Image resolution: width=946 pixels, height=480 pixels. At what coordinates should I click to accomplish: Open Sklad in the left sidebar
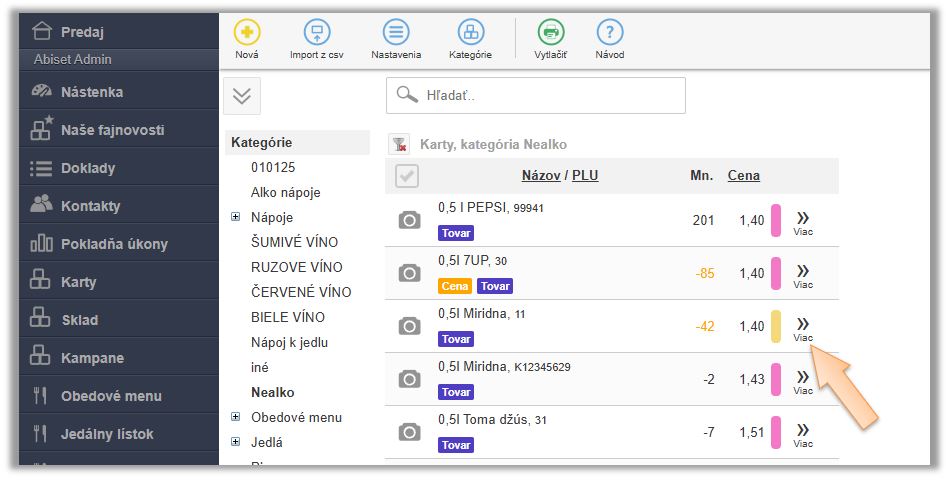[80, 320]
